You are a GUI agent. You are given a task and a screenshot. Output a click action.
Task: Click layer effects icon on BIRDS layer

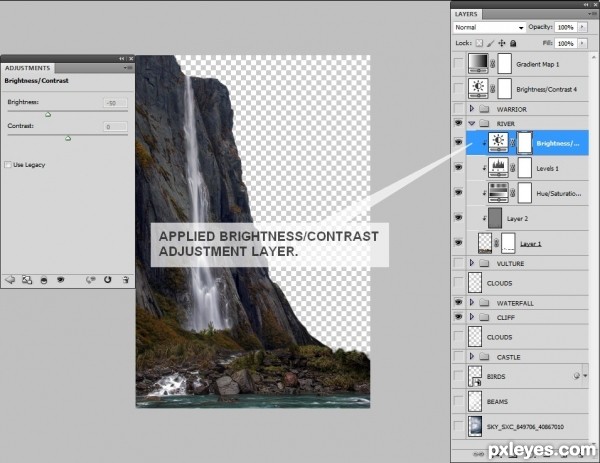[x=577, y=376]
